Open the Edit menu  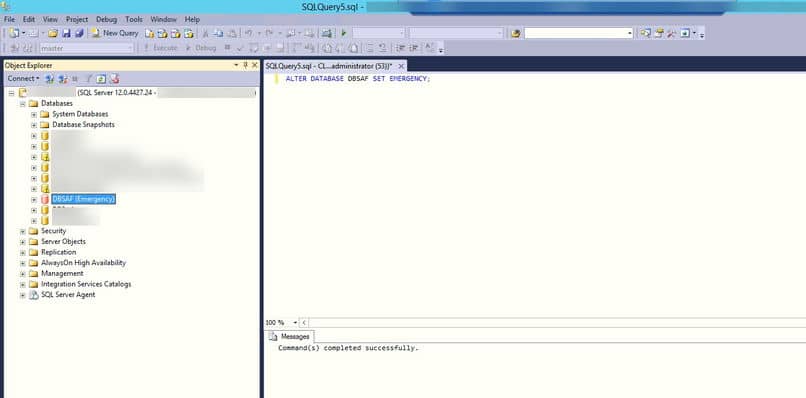coord(29,20)
